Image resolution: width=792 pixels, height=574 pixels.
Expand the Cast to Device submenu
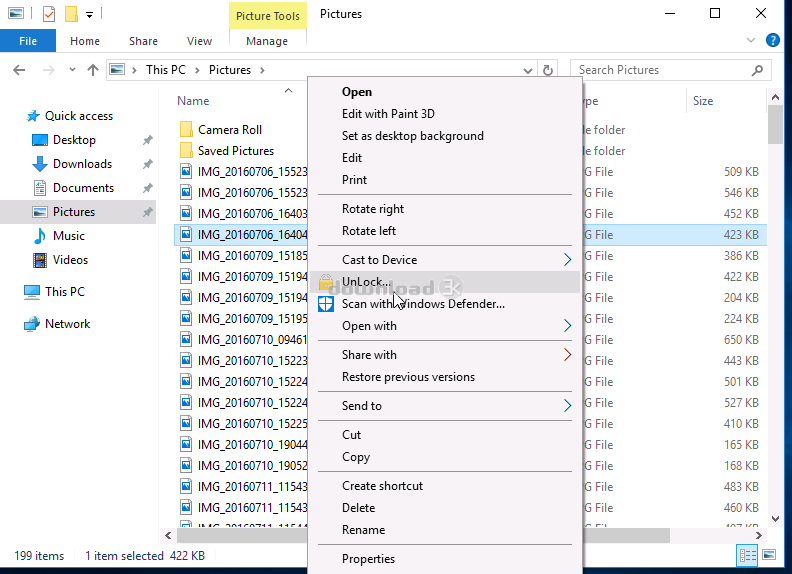(568, 260)
